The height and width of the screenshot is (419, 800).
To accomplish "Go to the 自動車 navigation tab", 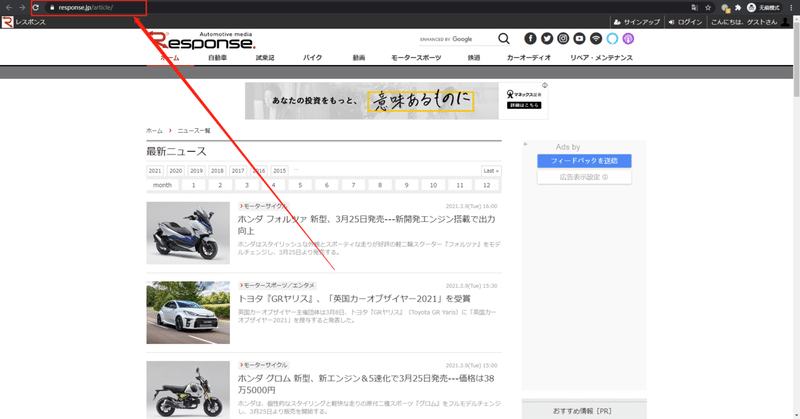I will 217,58.
